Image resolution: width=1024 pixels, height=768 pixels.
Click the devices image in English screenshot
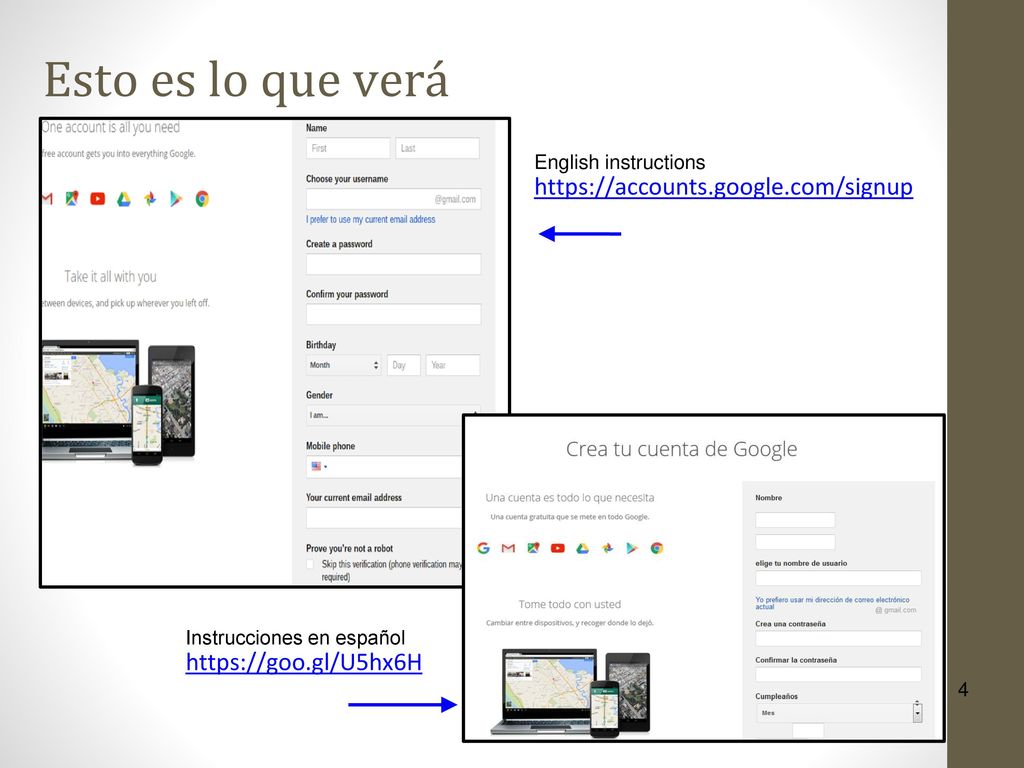point(119,402)
